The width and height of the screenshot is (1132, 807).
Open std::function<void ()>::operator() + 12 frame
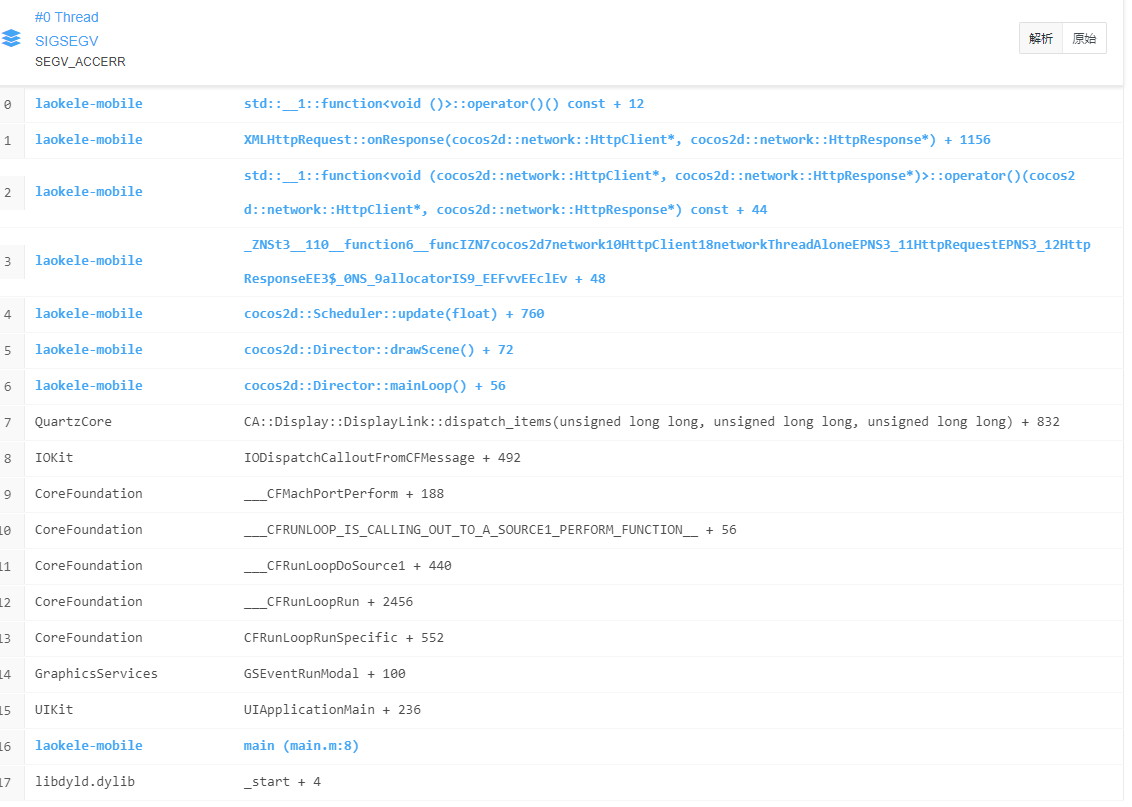443,104
